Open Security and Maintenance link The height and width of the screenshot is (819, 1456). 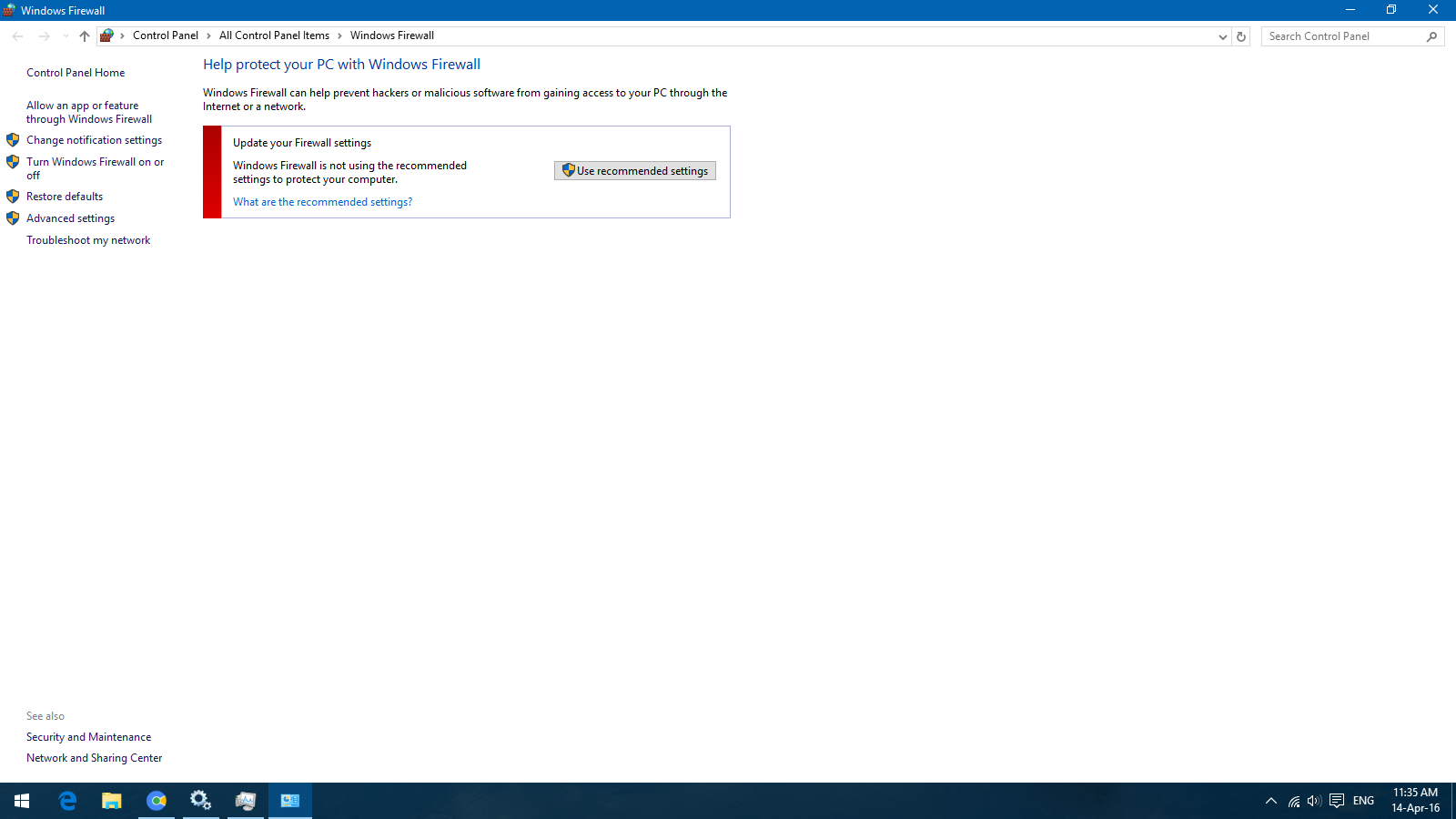(88, 737)
